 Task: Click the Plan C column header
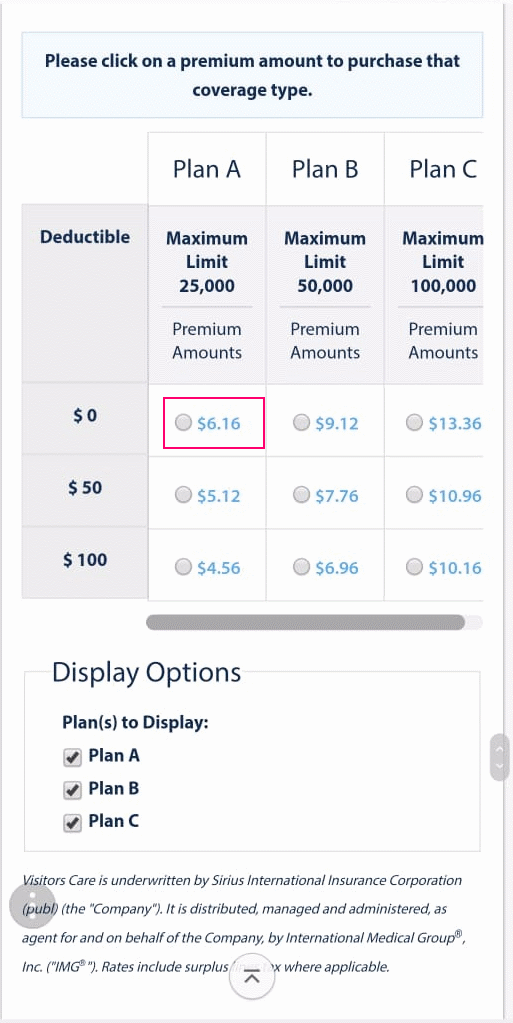point(443,169)
